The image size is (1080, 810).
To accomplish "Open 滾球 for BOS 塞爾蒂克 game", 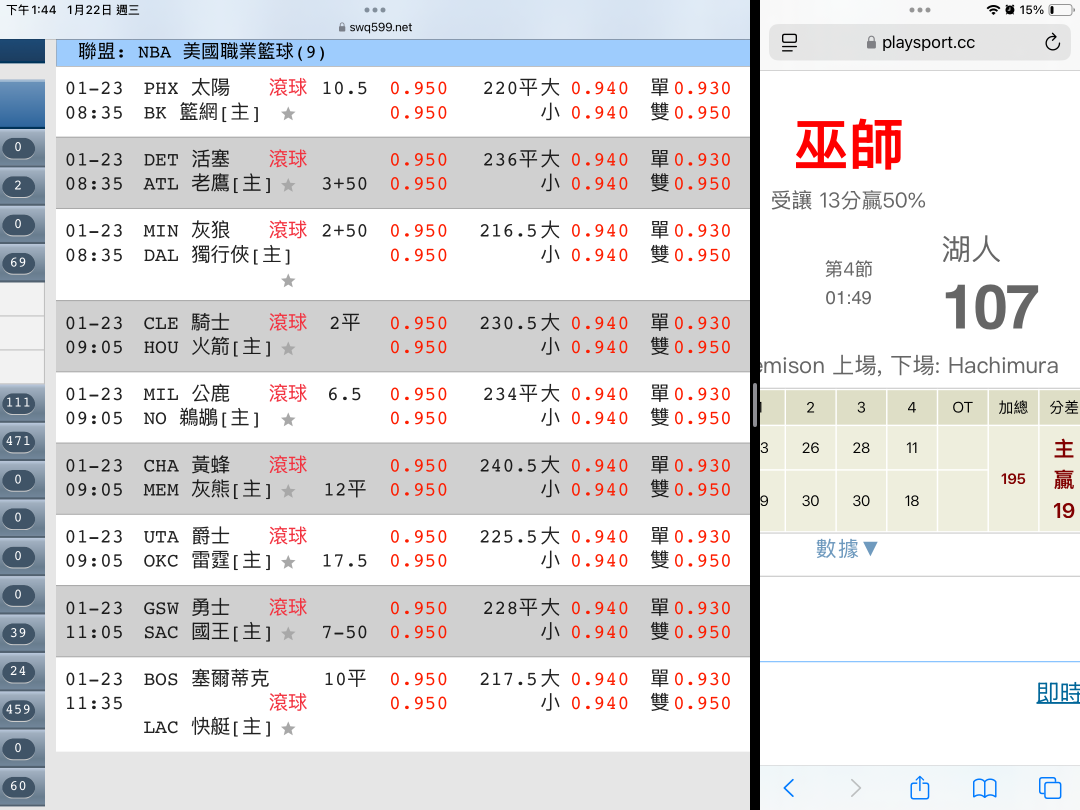I will tap(288, 703).
